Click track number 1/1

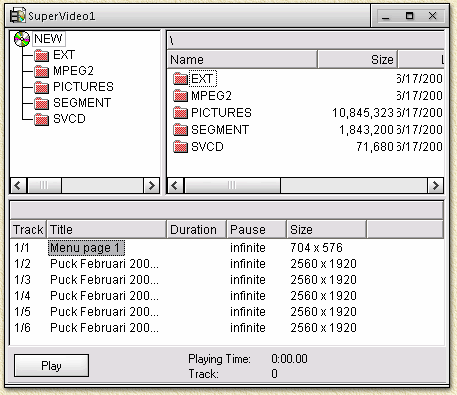(x=22, y=248)
